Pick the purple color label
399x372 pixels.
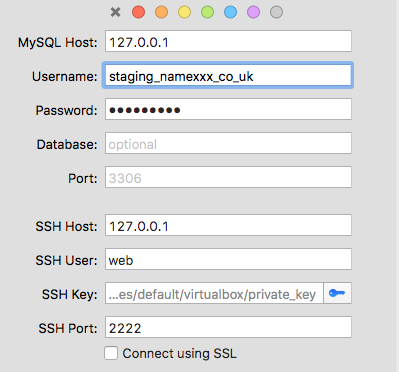[x=253, y=12]
